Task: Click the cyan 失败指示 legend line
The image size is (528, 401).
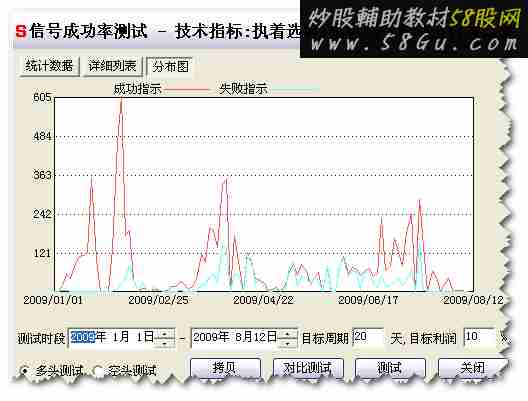Action: point(295,89)
